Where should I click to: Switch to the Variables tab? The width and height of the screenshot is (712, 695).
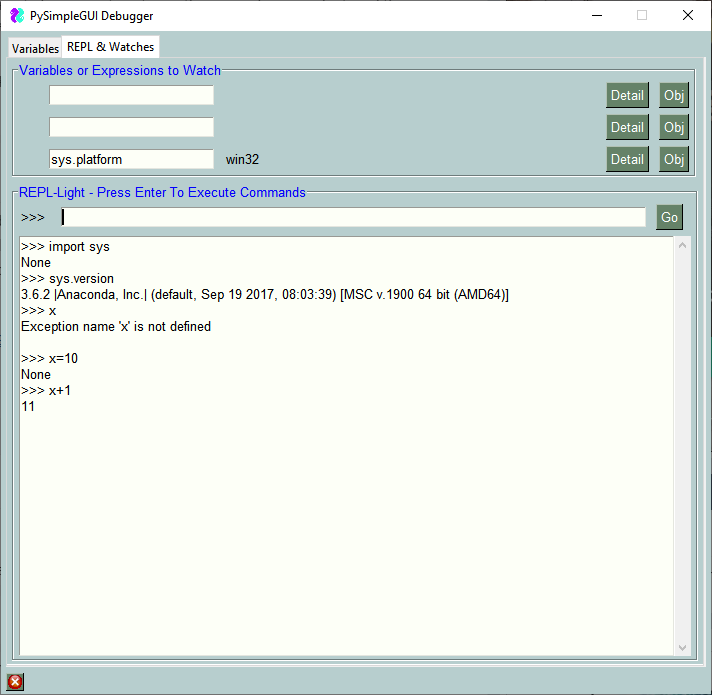[35, 48]
